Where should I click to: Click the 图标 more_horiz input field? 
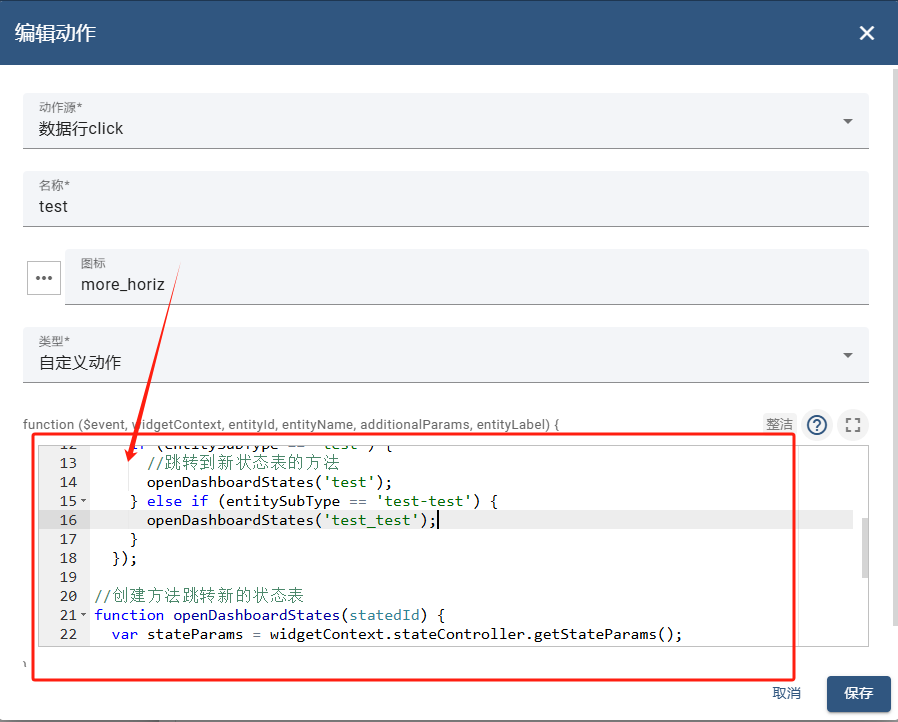(467, 277)
